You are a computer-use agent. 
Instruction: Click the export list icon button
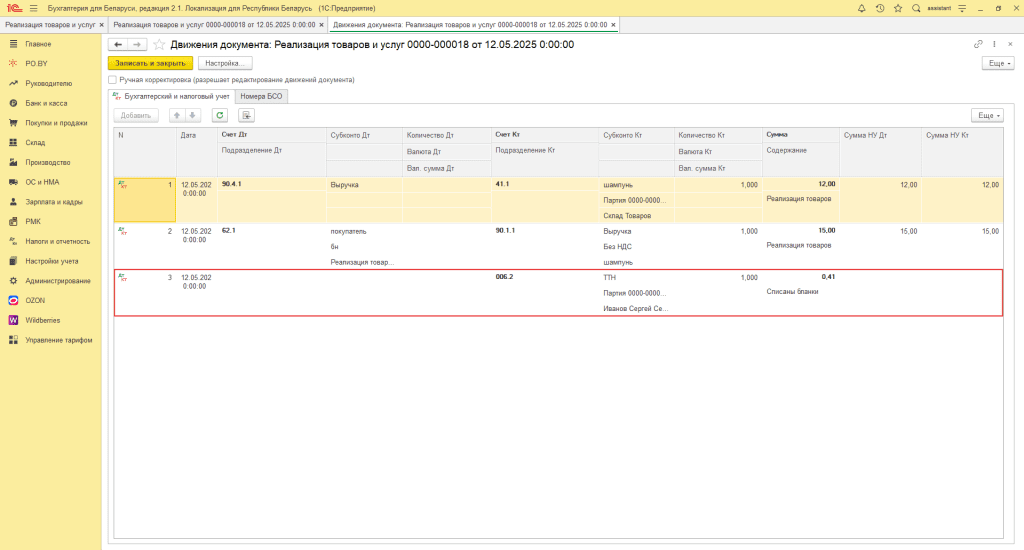coord(246,115)
